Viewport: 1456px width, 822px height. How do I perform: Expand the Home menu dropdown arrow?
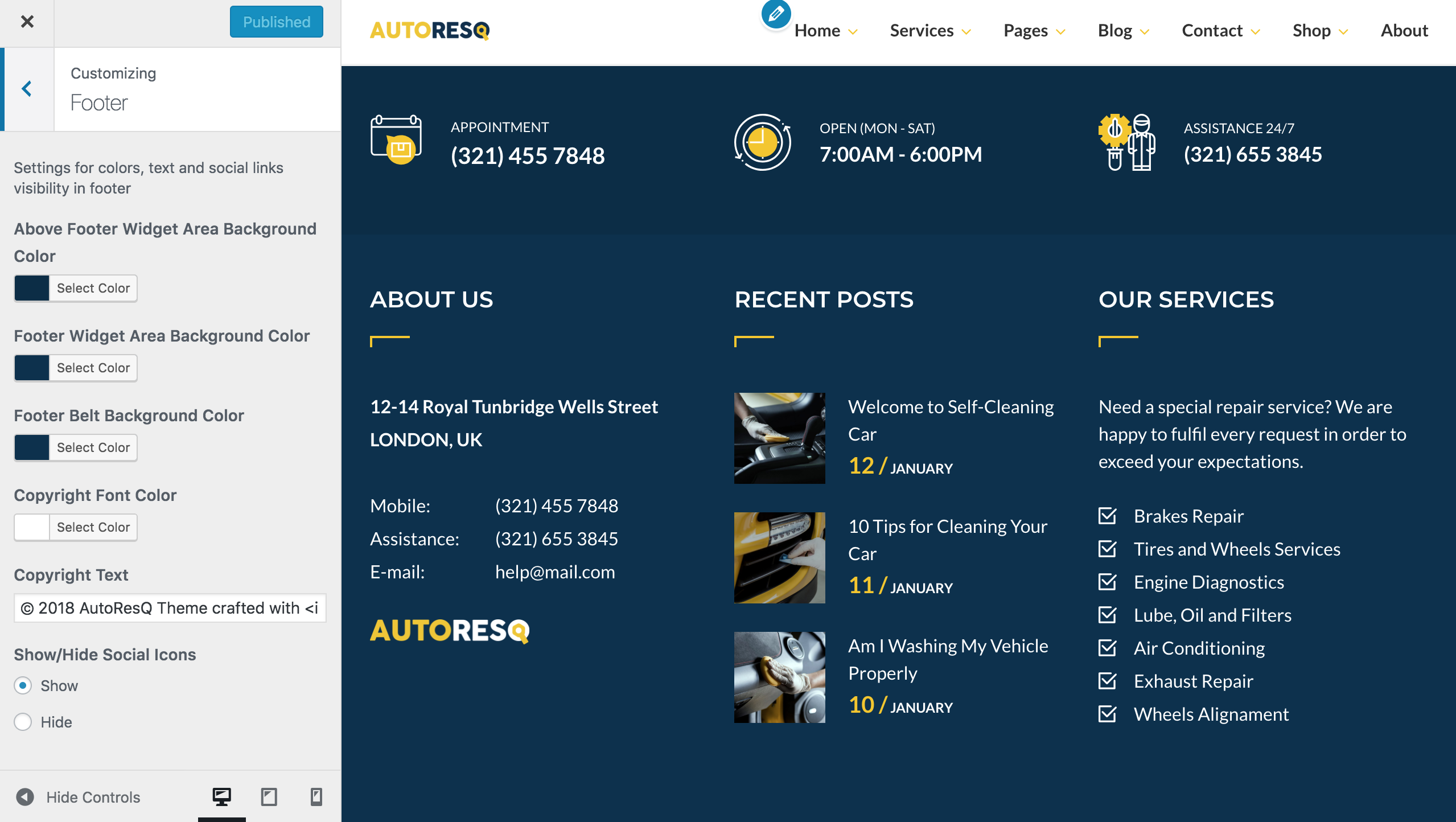pyautogui.click(x=853, y=32)
